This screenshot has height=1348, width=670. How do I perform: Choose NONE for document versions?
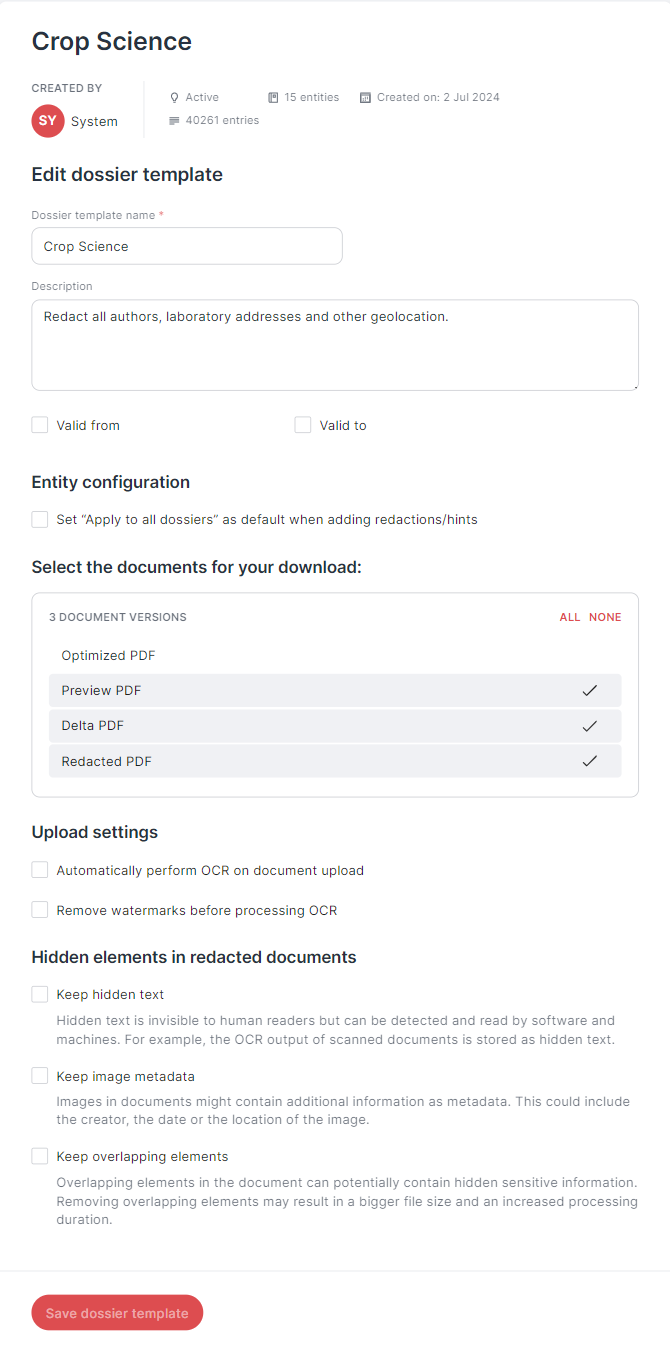pos(605,617)
